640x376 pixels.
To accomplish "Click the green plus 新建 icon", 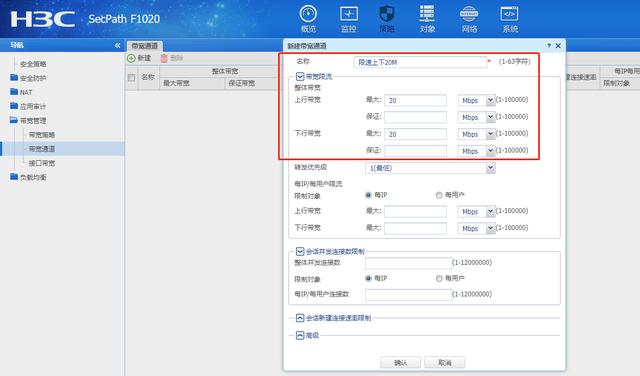I will click(x=131, y=58).
